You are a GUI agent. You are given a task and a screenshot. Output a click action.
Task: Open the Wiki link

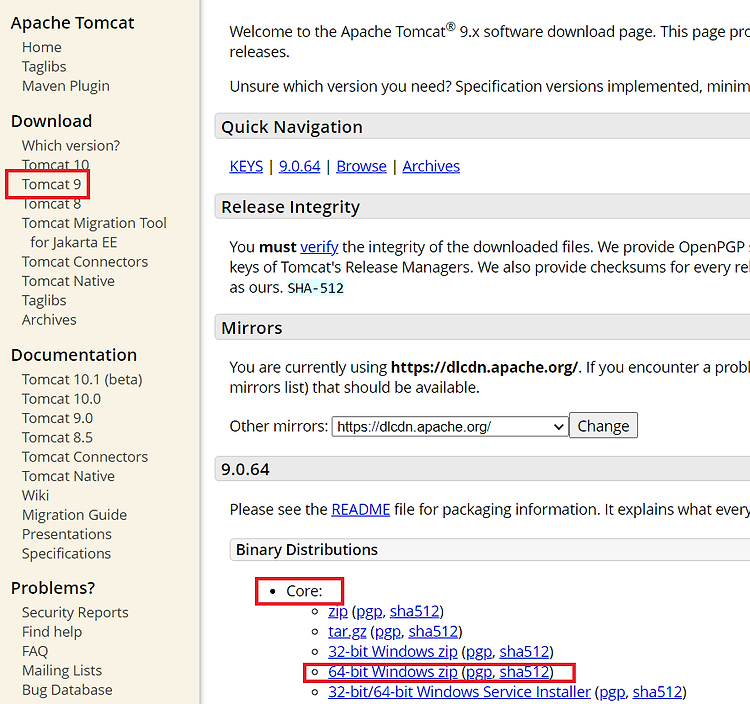pyautogui.click(x=35, y=495)
